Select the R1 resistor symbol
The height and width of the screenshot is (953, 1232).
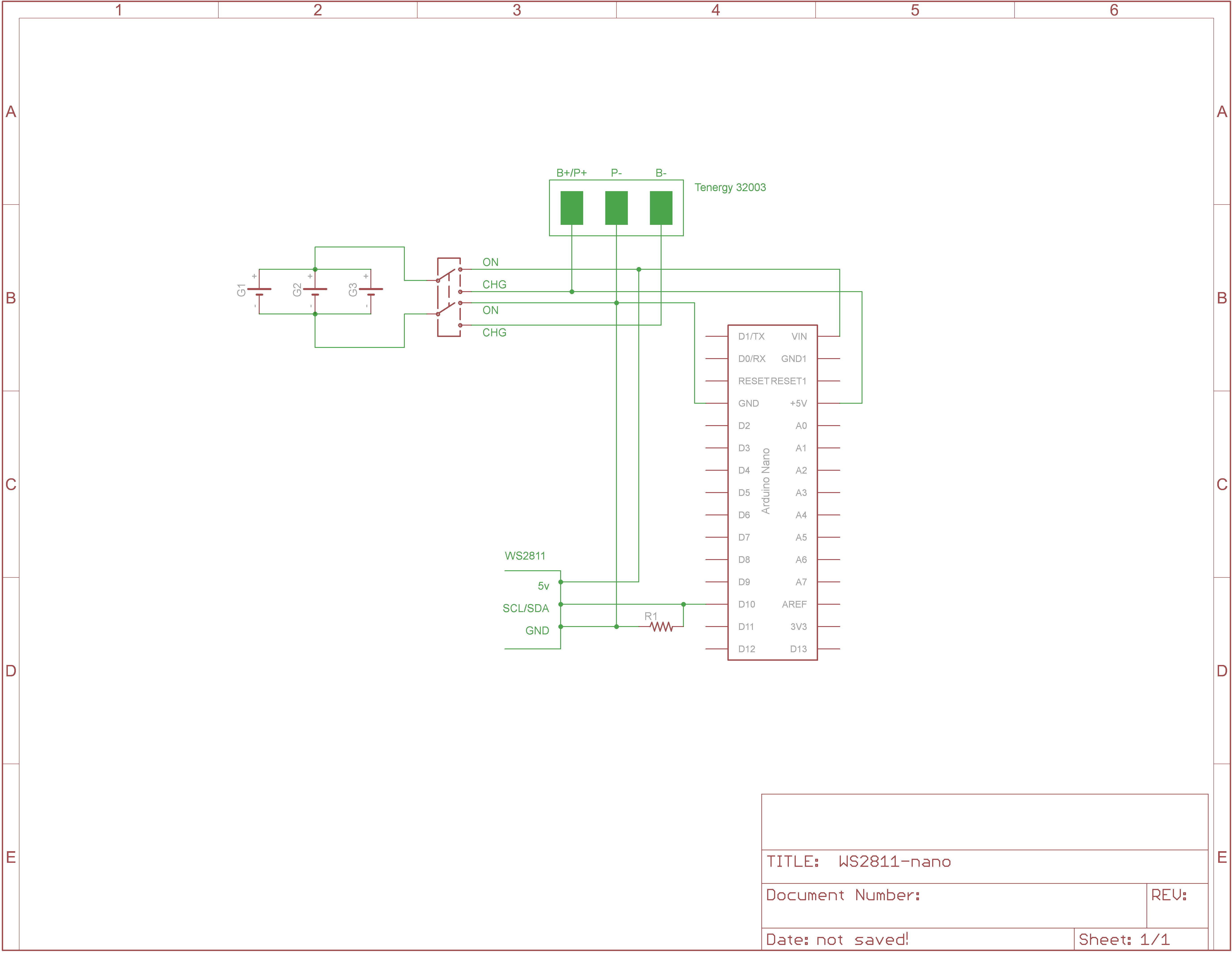point(661,626)
